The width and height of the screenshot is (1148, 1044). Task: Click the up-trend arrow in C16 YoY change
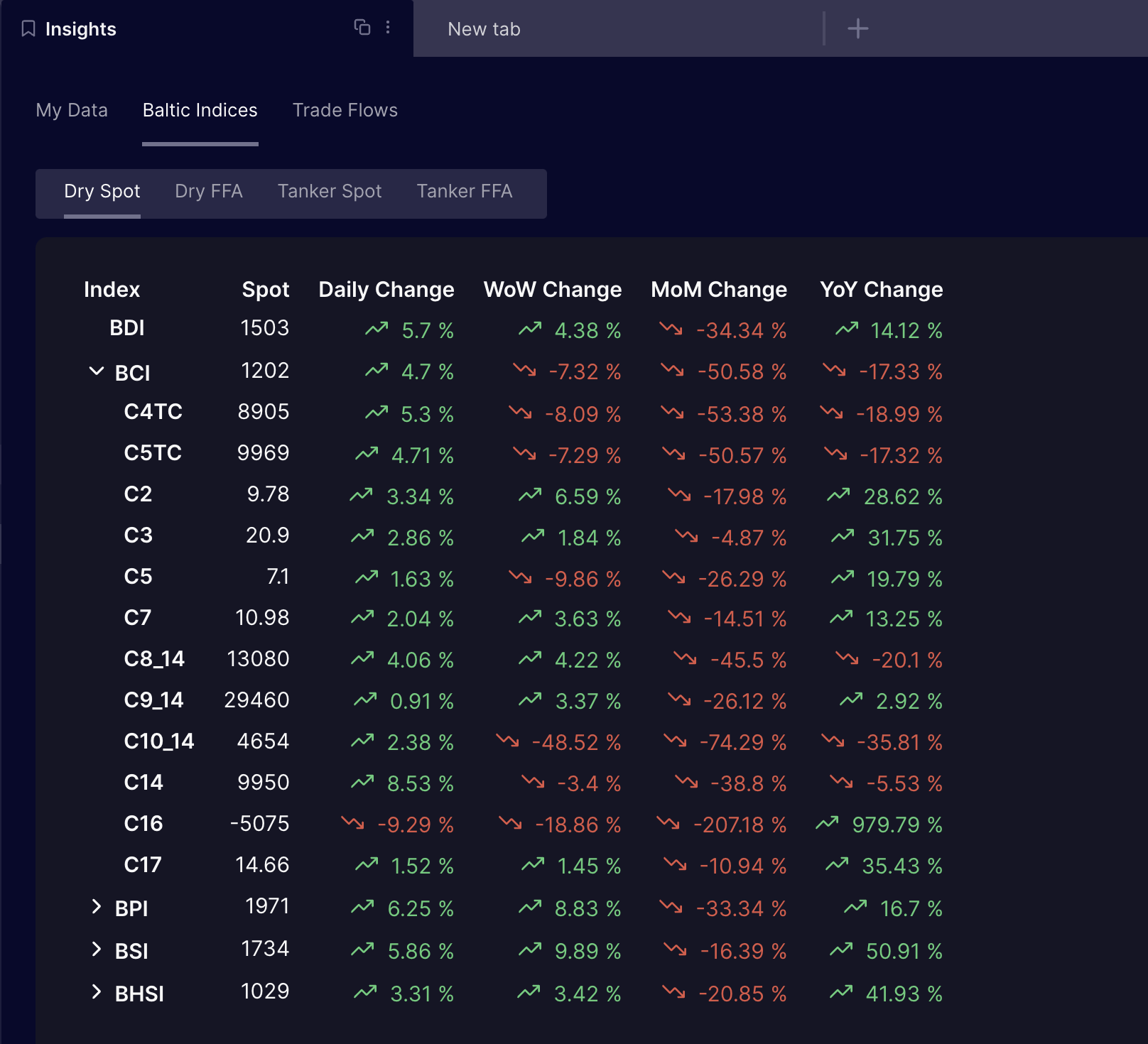point(827,823)
